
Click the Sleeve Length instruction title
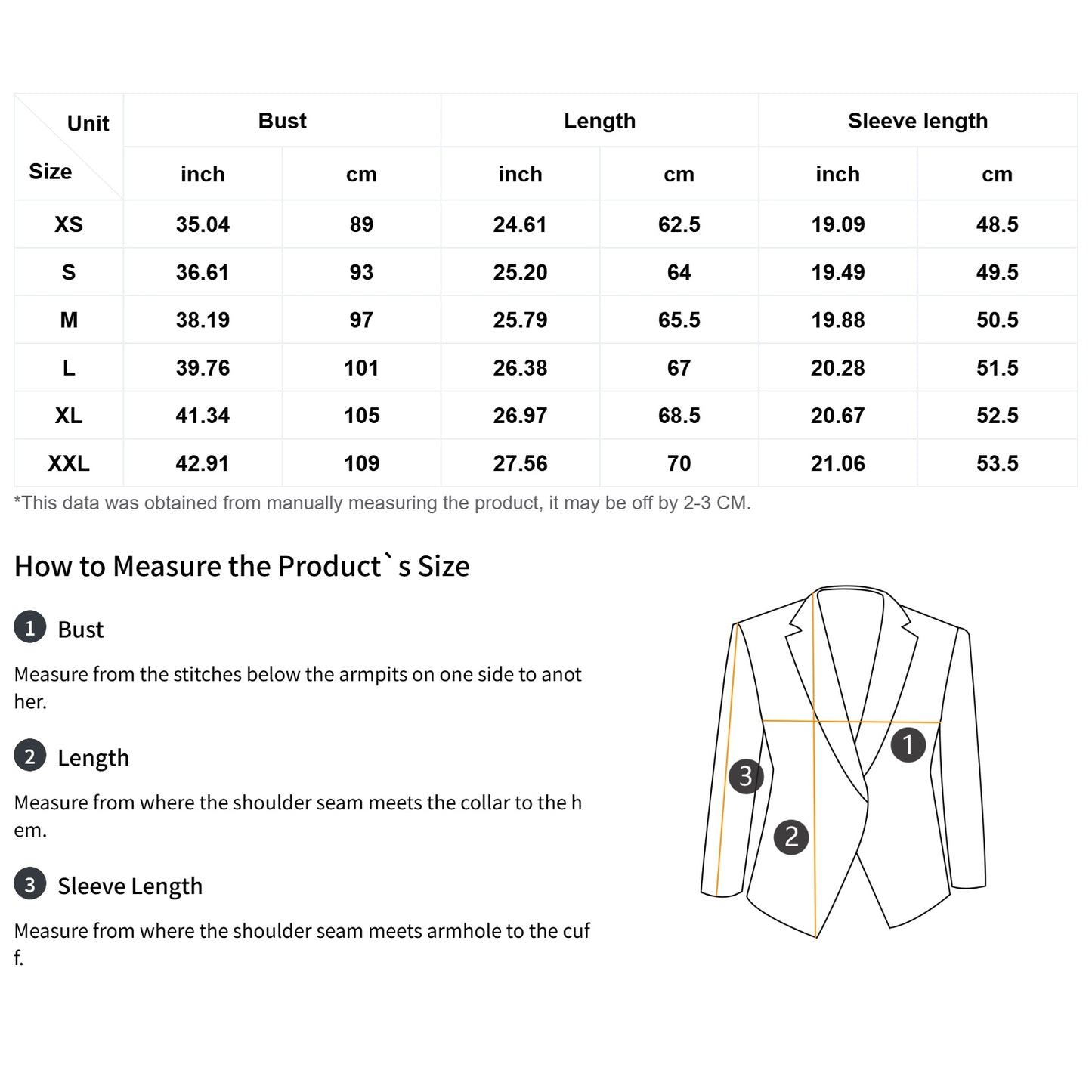(130, 886)
